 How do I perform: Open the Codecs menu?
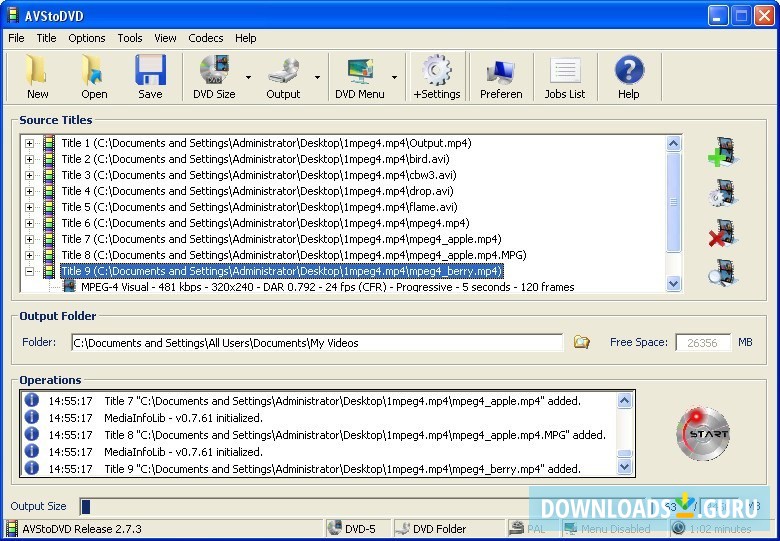(205, 38)
